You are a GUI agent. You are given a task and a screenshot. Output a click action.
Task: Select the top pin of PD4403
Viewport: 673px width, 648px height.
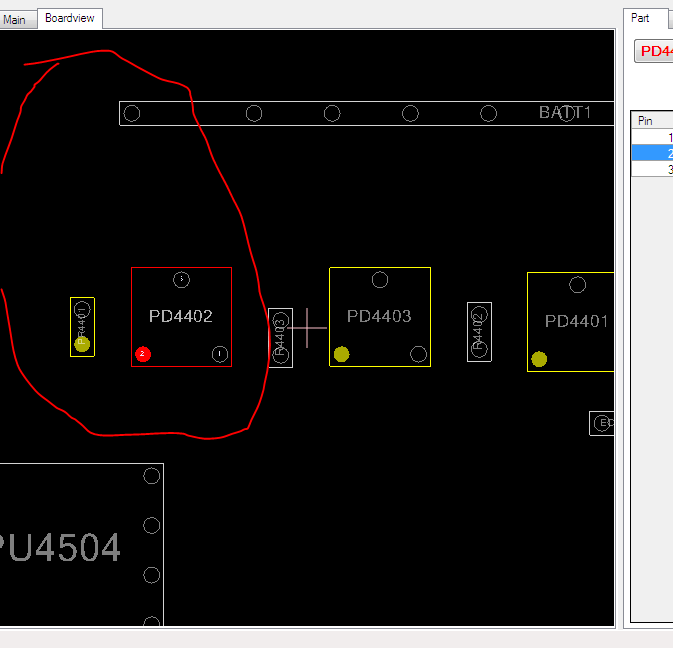(x=379, y=280)
